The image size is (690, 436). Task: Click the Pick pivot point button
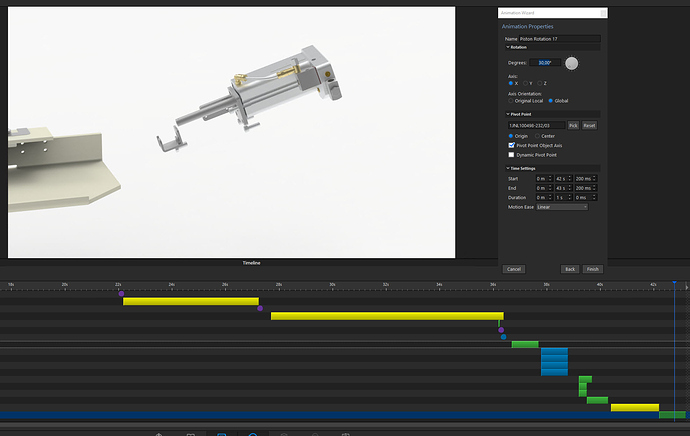point(573,125)
